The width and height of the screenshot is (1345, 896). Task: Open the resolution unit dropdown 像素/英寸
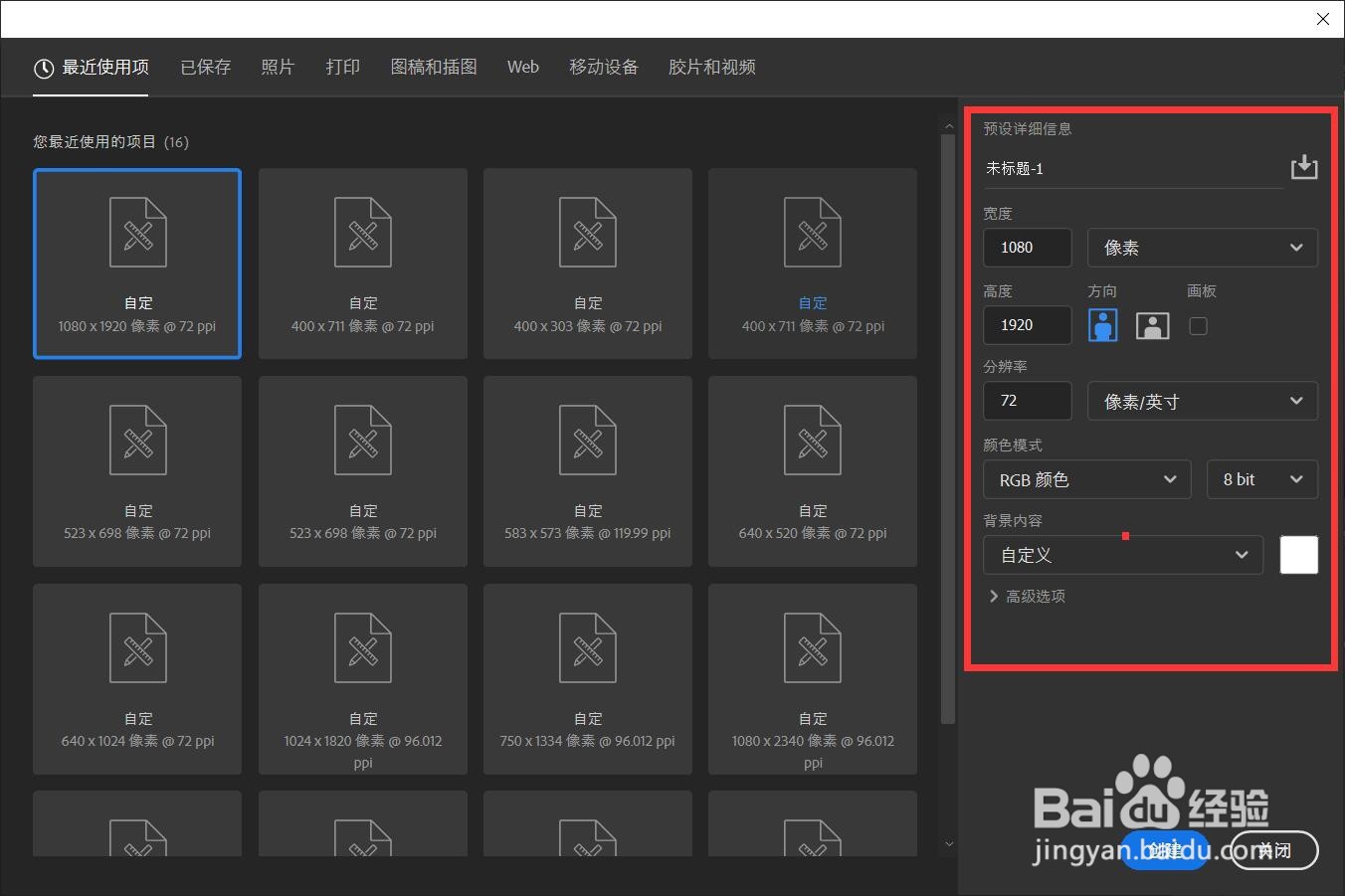pos(1203,401)
